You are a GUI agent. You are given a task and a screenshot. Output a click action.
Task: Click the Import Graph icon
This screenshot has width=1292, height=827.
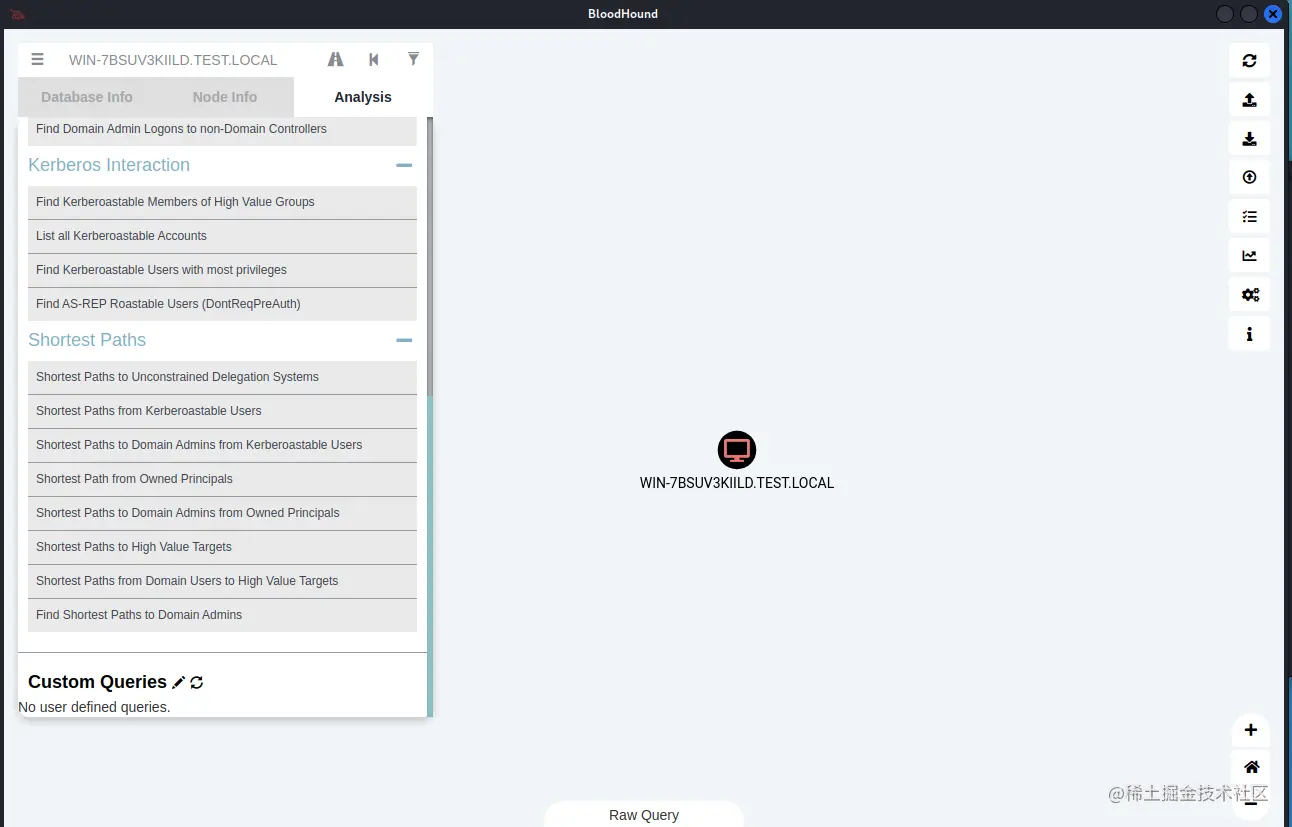coord(1249,138)
